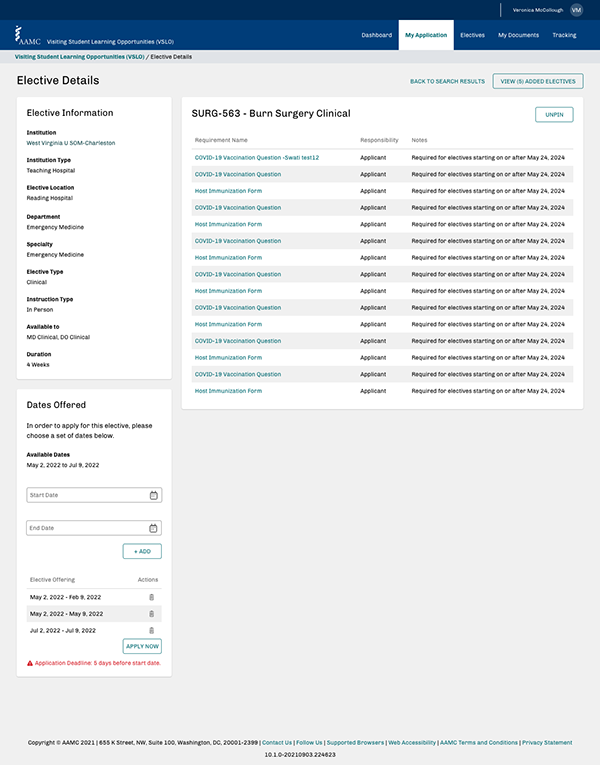Click the Requirement Name column header

(x=221, y=140)
